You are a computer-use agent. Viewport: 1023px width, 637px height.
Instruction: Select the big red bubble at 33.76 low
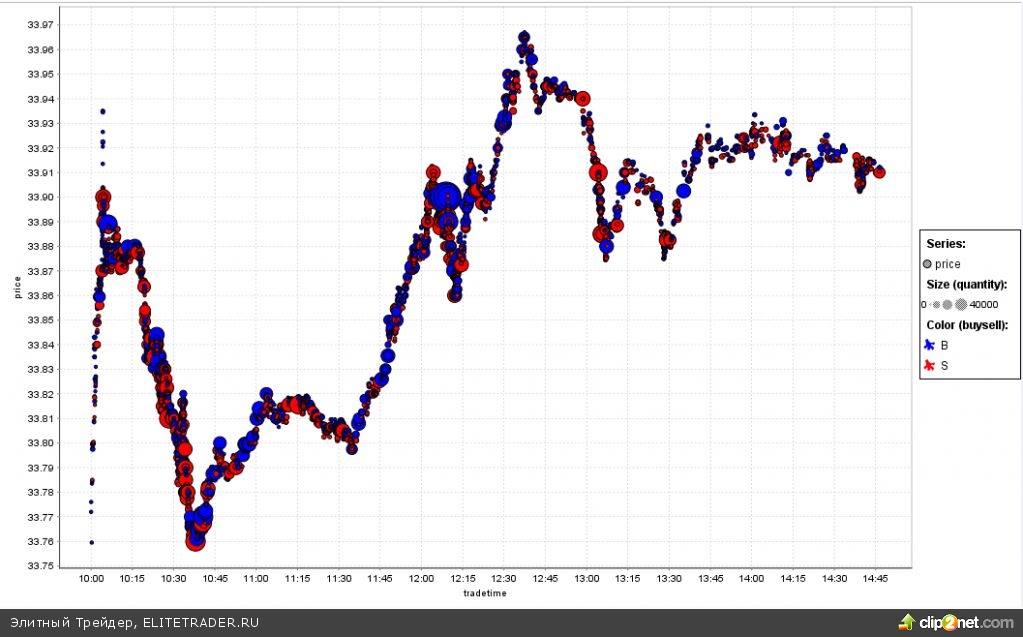point(196,540)
